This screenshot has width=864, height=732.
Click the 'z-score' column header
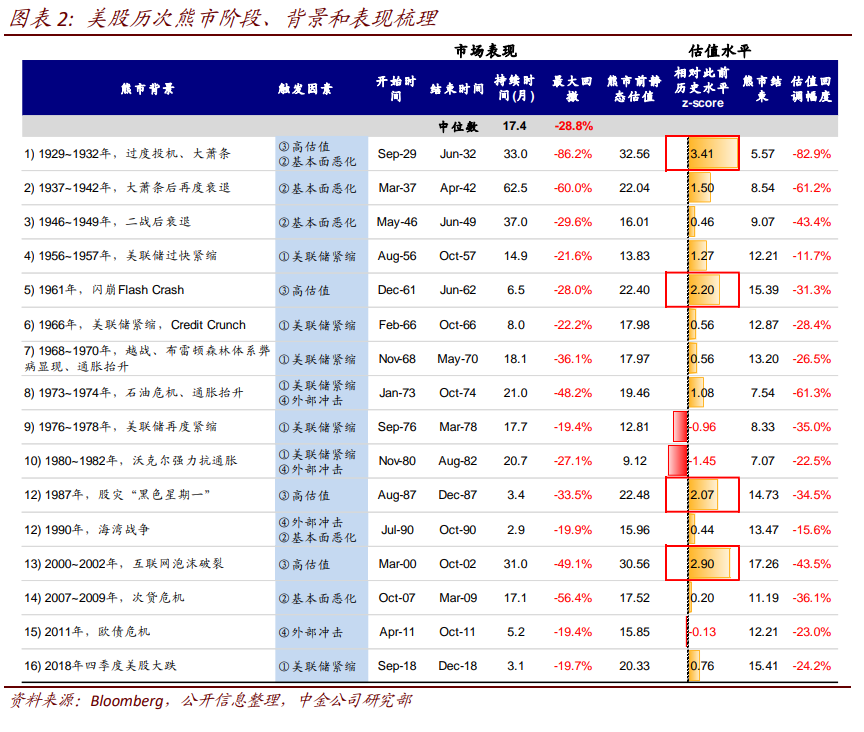pyautogui.click(x=703, y=88)
